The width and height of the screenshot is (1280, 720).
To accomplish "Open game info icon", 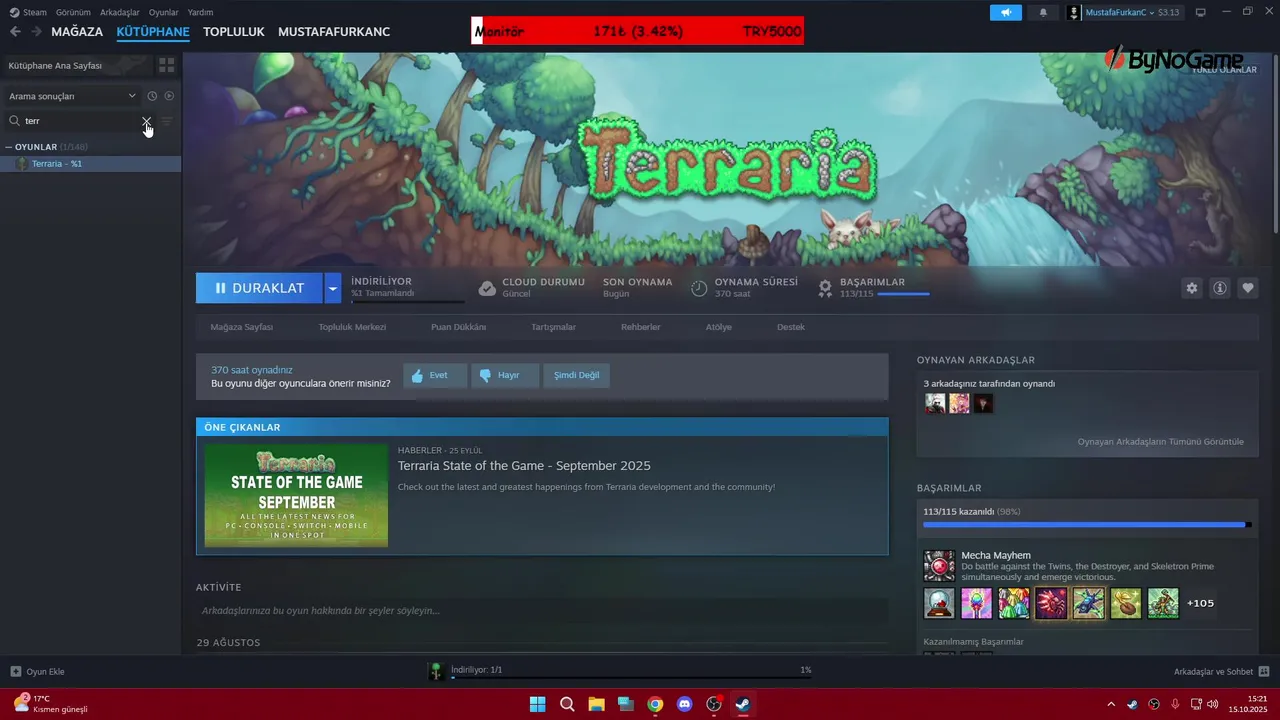I will pos(1220,288).
